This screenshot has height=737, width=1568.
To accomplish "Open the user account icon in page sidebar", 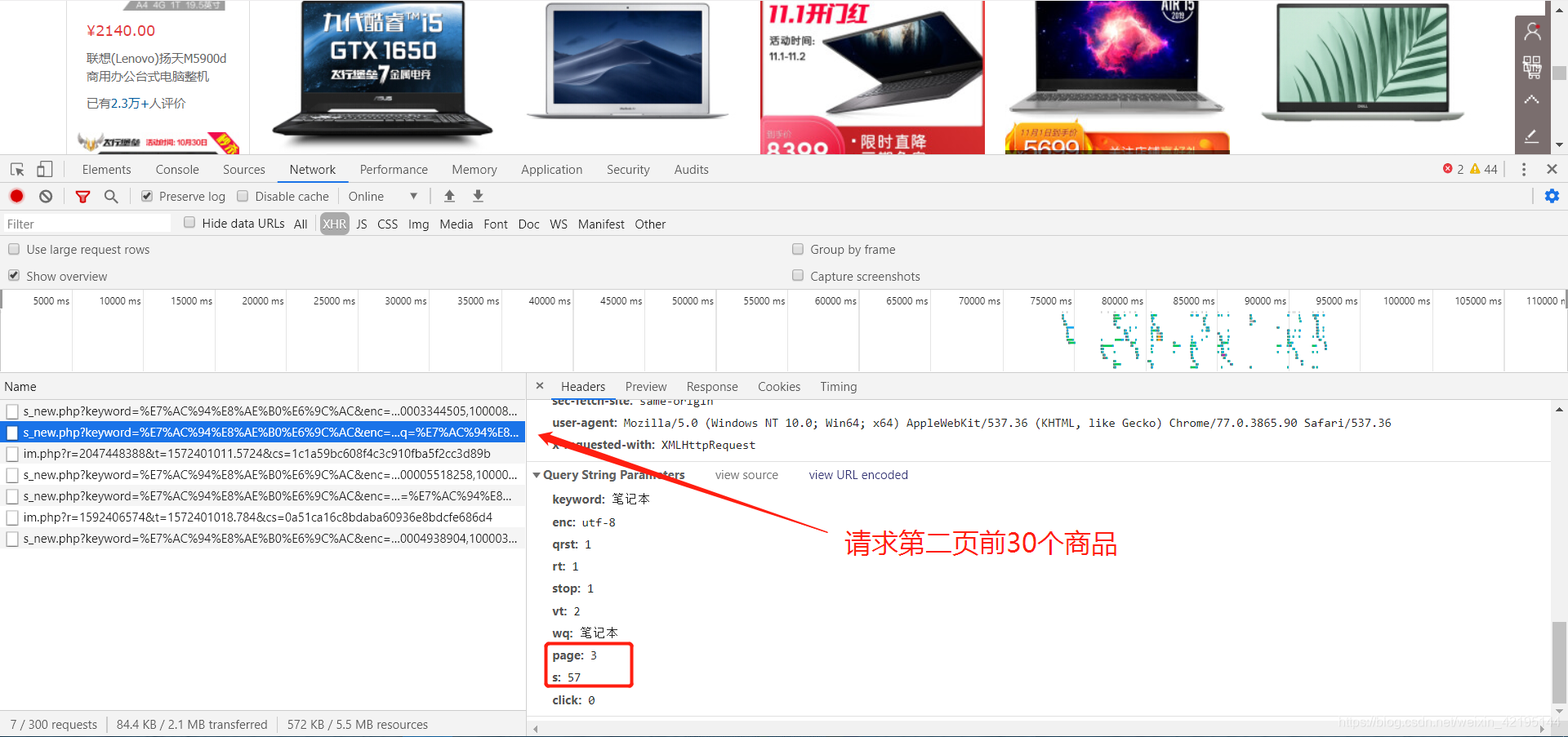I will 1532,32.
